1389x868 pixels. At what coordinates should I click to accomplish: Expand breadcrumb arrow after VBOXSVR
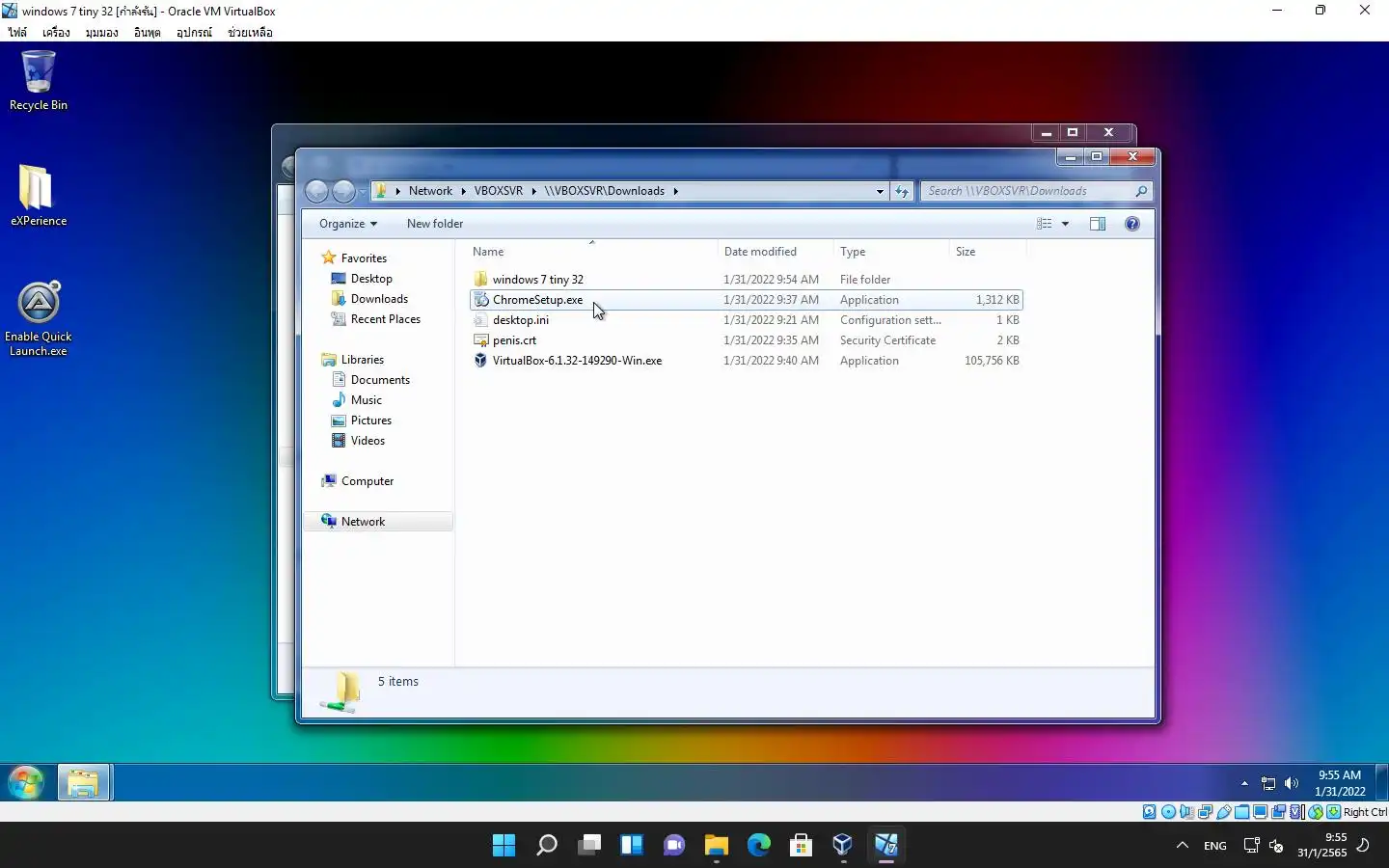(x=533, y=191)
